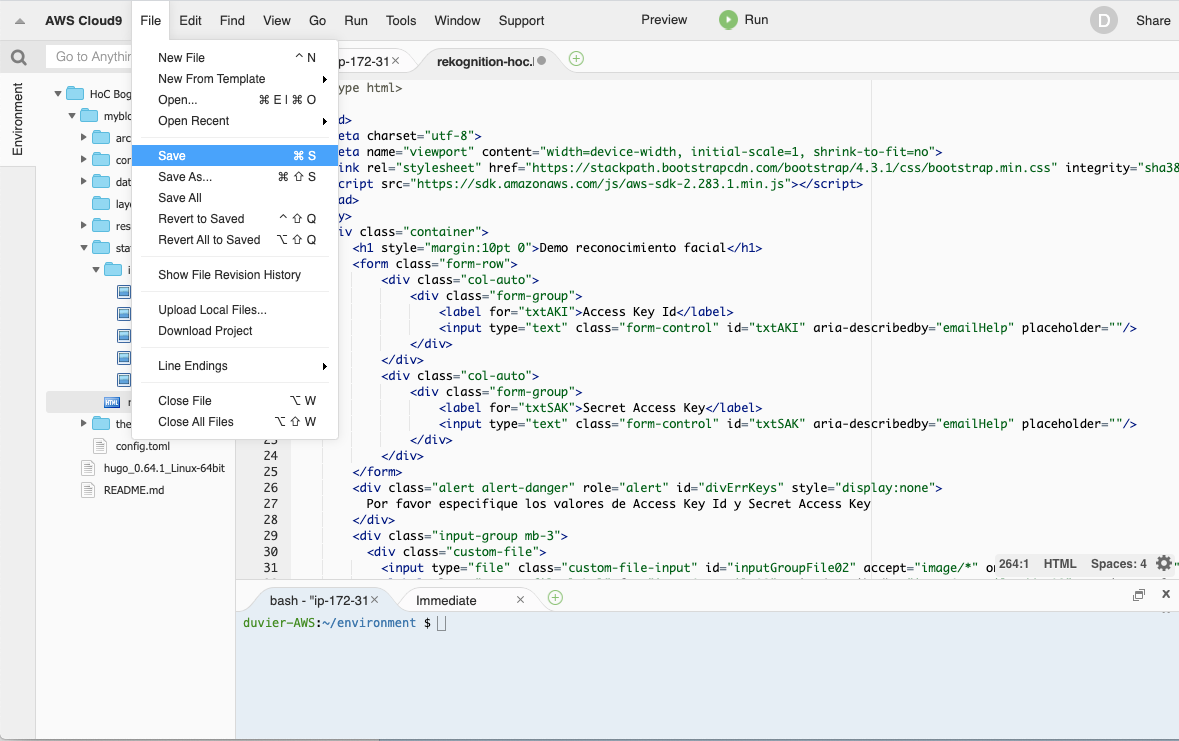
Task: Close the Immediate tab
Action: pyautogui.click(x=520, y=600)
